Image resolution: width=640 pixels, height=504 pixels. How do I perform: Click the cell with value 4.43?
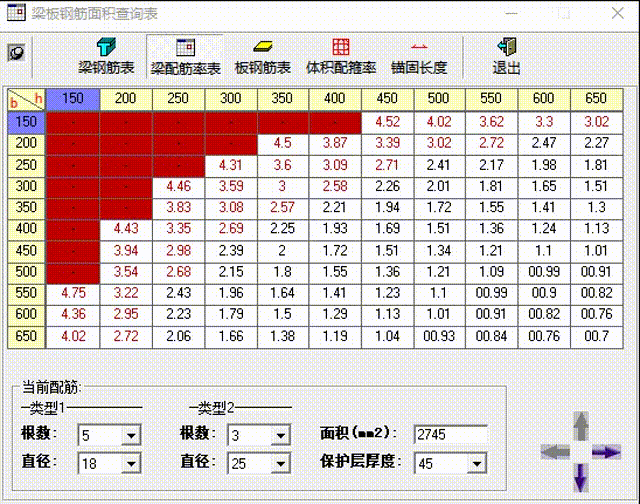click(x=126, y=229)
